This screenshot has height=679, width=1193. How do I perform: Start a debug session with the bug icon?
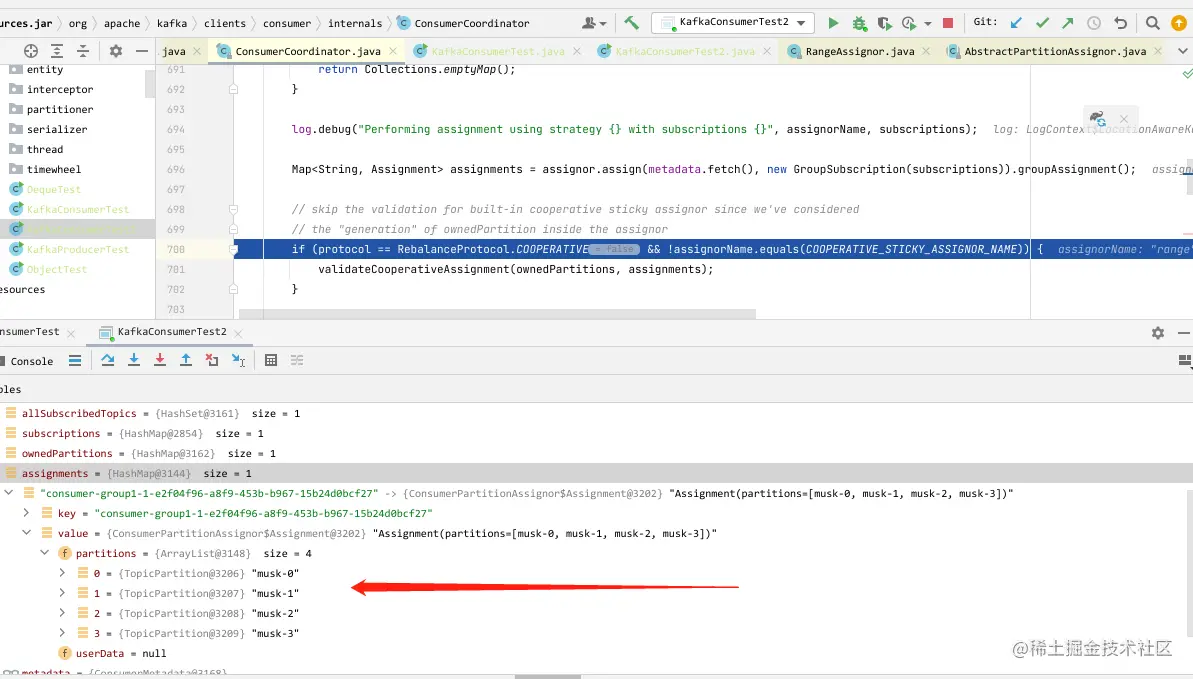pos(859,23)
